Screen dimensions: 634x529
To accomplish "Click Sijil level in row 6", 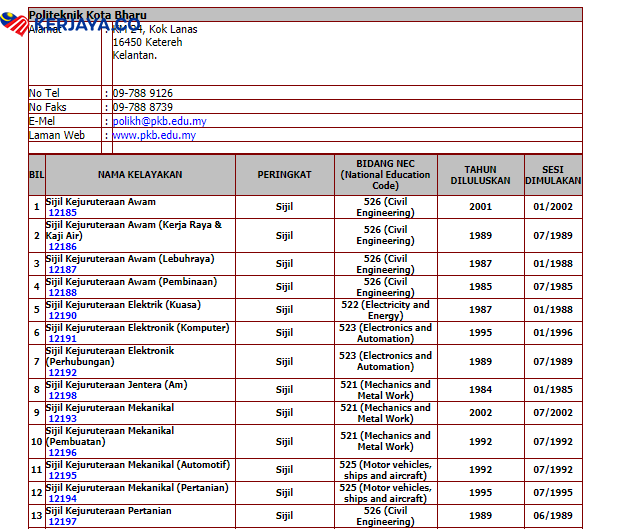I will (x=285, y=333).
